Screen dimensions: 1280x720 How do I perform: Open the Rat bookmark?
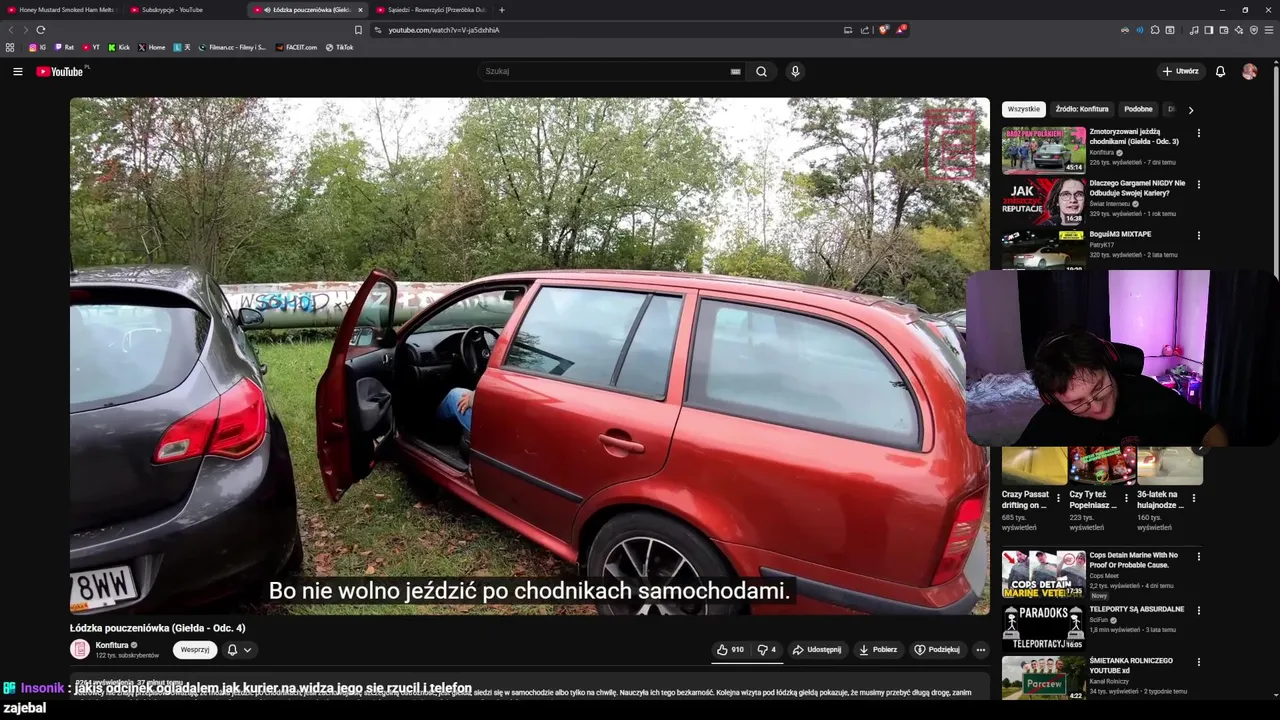click(x=64, y=47)
